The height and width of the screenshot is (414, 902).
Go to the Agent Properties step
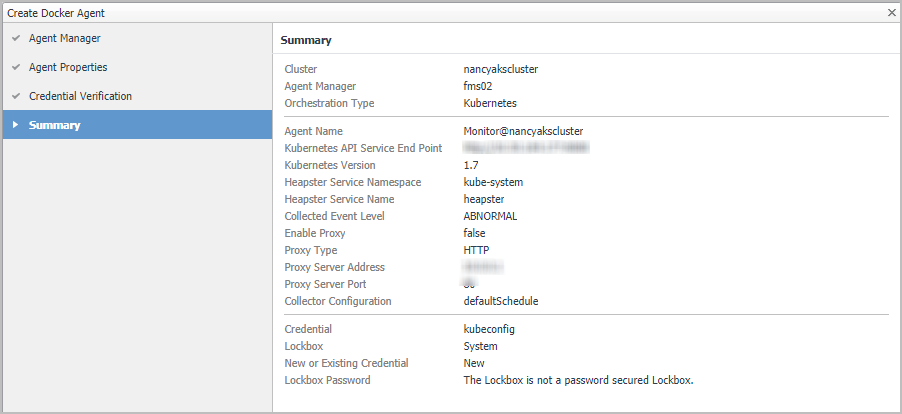[x=68, y=68]
